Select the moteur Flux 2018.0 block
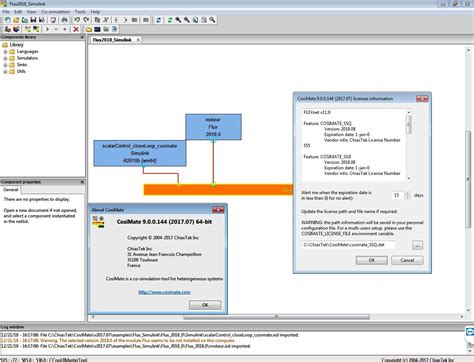This screenshot has height=362, width=474. coord(213,127)
